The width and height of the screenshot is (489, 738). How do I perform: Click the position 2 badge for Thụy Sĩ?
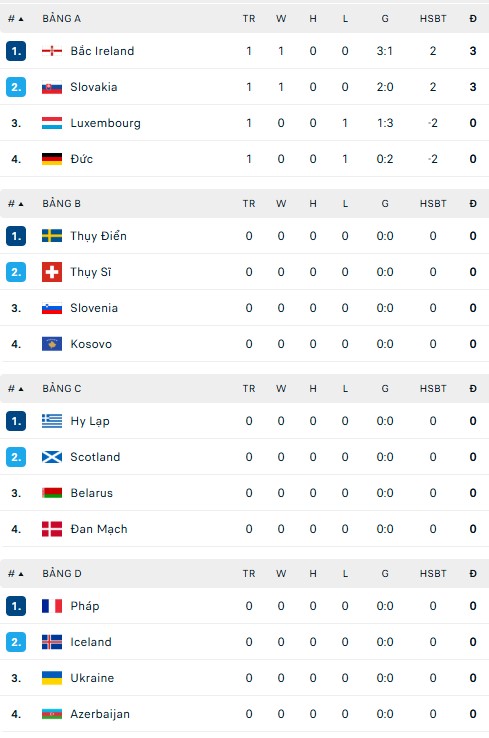[16, 272]
